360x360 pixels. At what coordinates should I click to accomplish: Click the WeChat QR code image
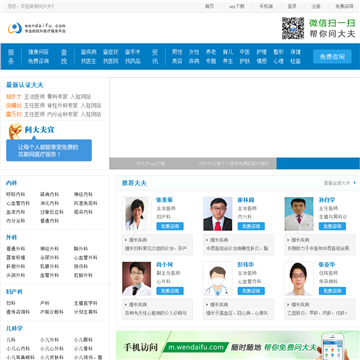coord(293,28)
